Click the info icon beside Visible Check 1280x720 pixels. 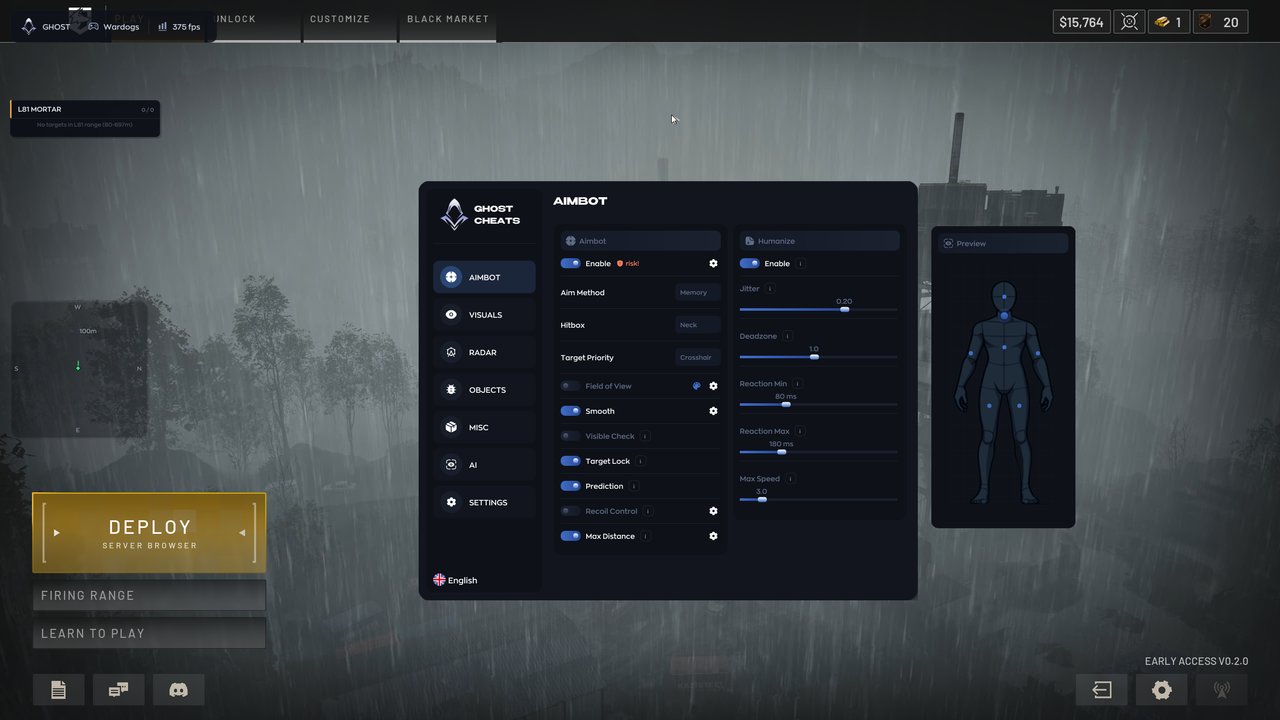(x=645, y=436)
